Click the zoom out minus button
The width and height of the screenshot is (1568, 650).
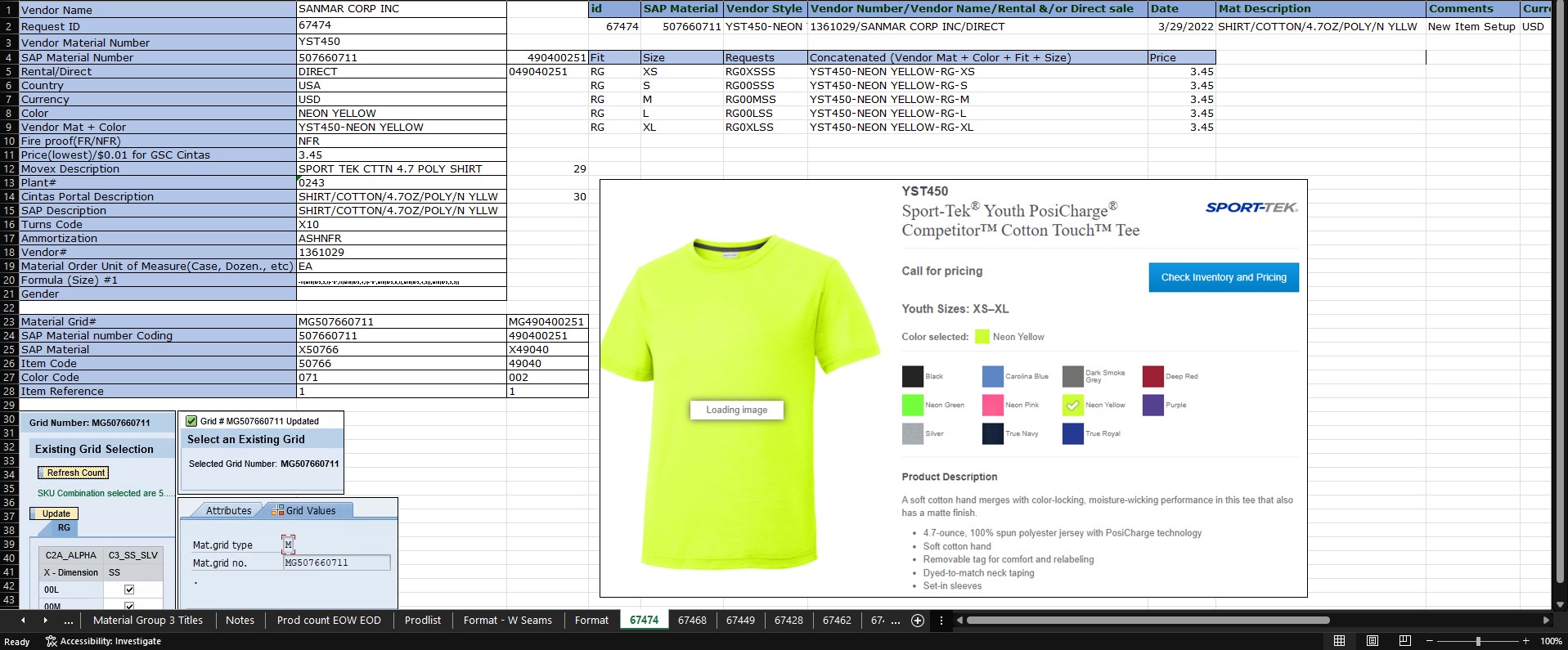tap(1429, 641)
